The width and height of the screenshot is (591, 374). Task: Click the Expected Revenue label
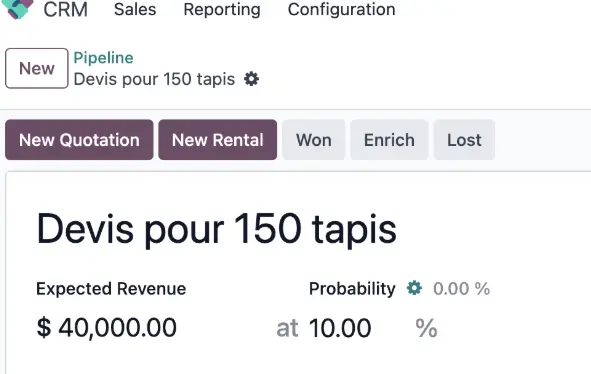(x=111, y=289)
